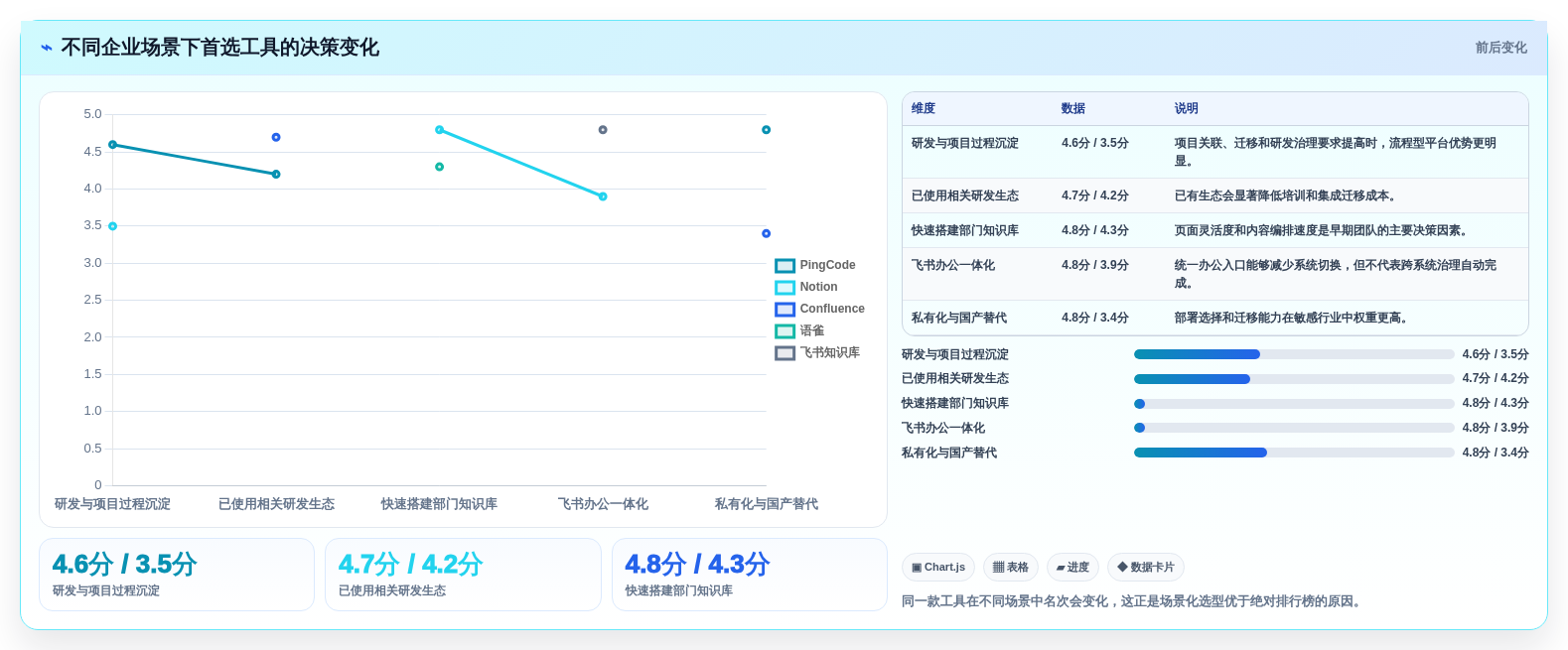Click table value 4.8分 / 3.4分
This screenshot has height=650, width=1568.
pyautogui.click(x=1095, y=318)
